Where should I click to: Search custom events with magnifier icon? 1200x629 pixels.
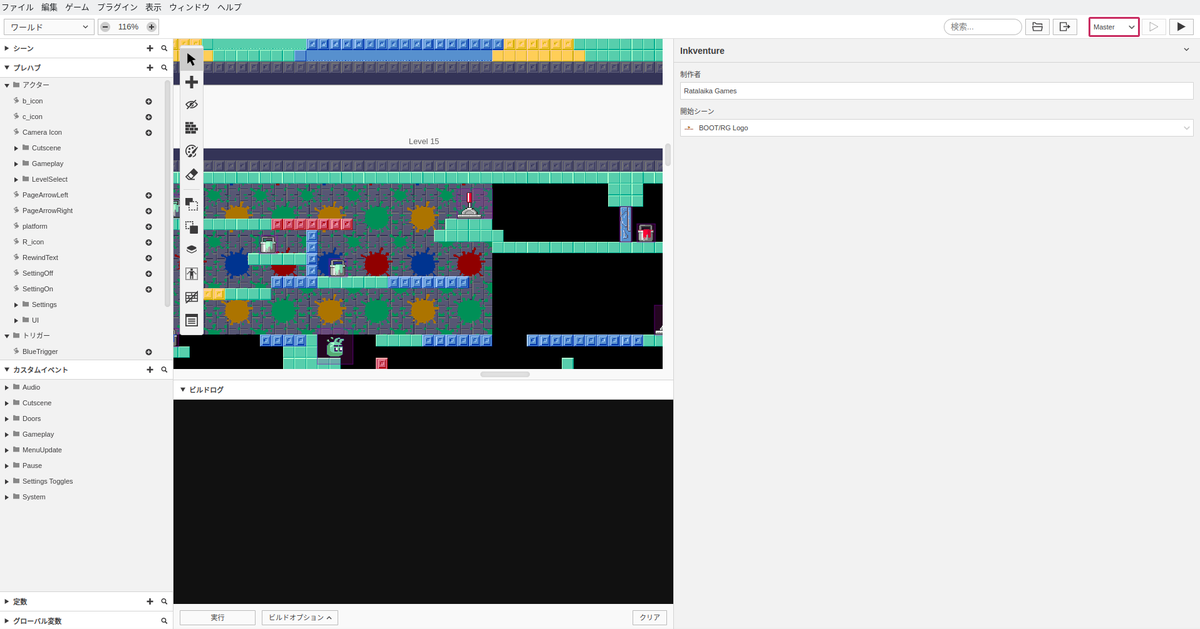click(x=164, y=370)
